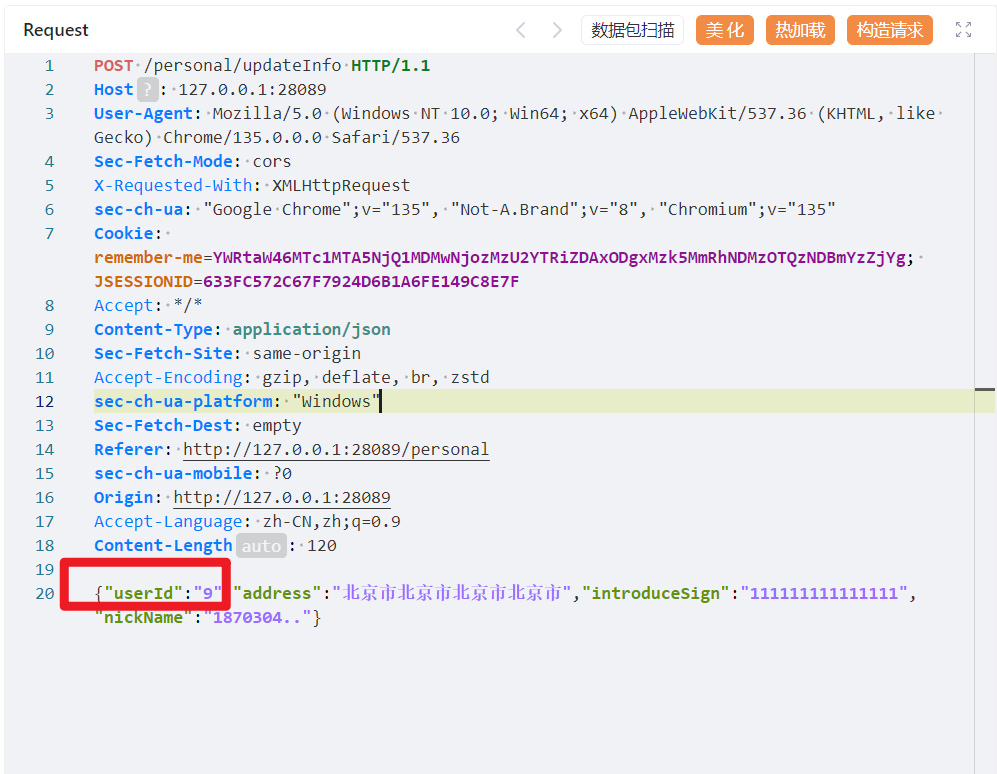This screenshot has height=774, width=997.
Task: Click the application/json Content-Type value
Action: pos(312,330)
